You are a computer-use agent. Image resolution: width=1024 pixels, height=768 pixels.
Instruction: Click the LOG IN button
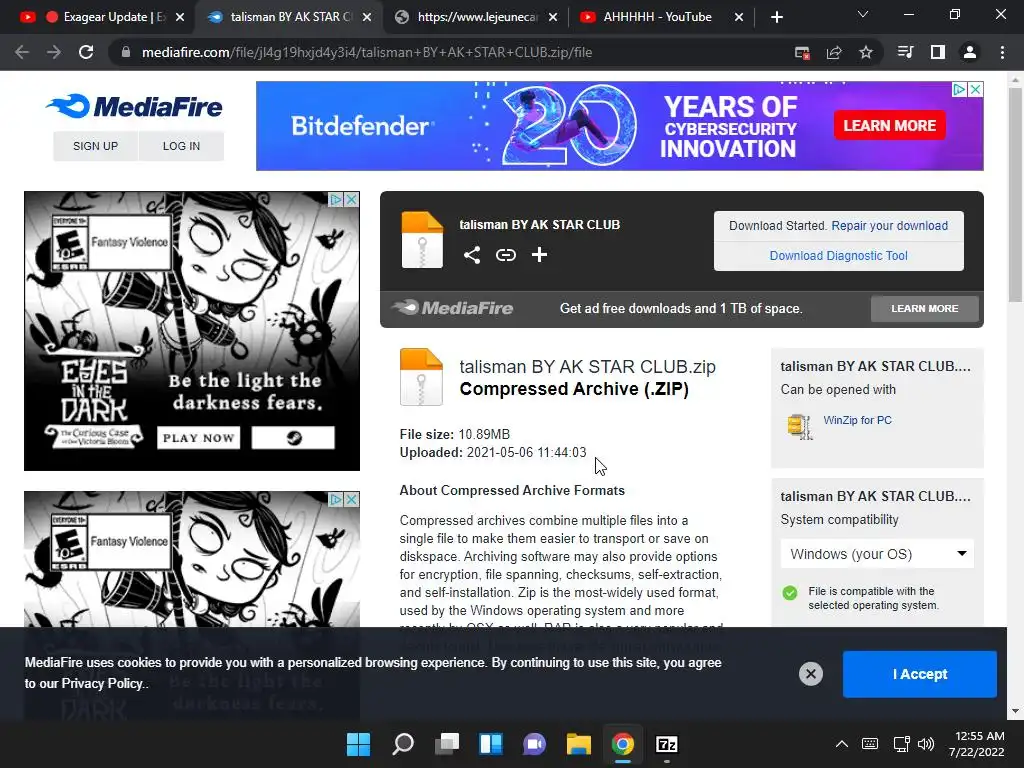(x=182, y=146)
